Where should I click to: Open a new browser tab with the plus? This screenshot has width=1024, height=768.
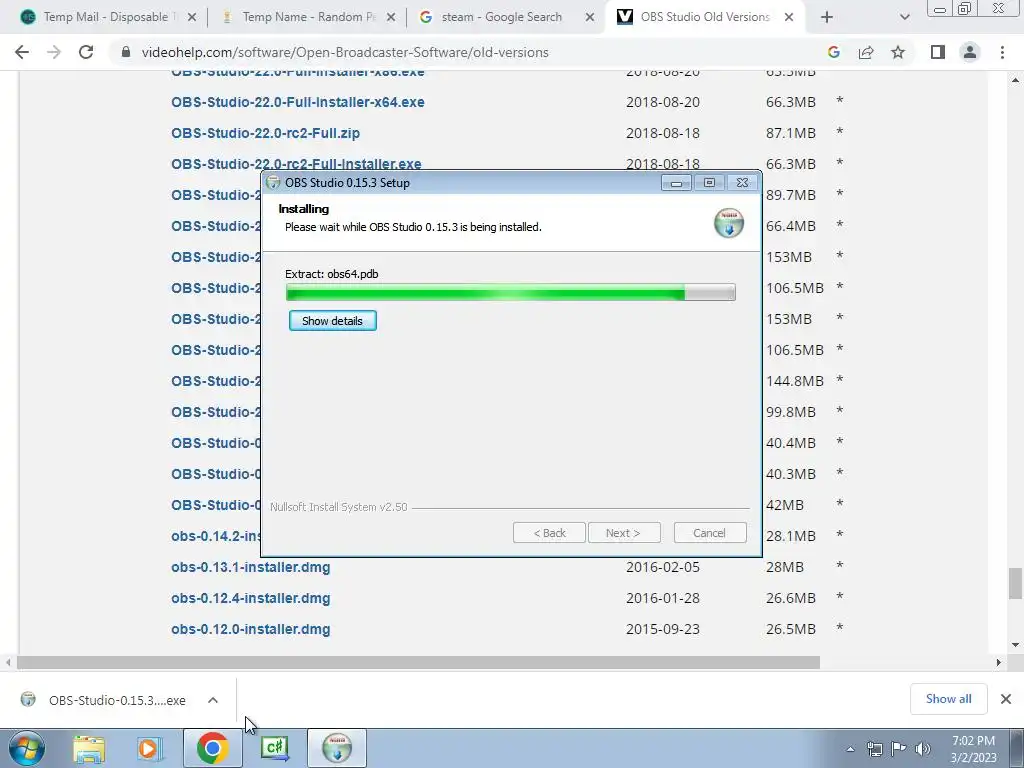click(826, 17)
